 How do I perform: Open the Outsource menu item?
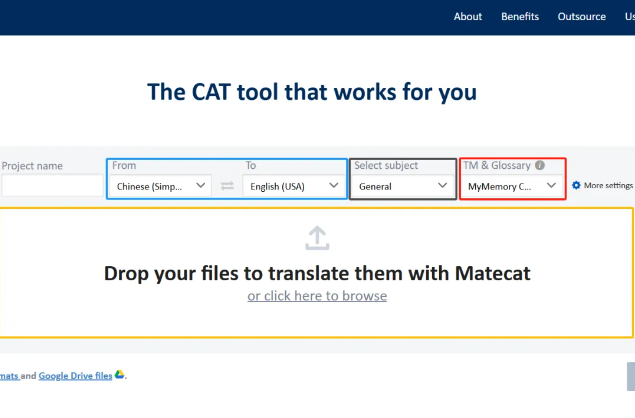(582, 17)
